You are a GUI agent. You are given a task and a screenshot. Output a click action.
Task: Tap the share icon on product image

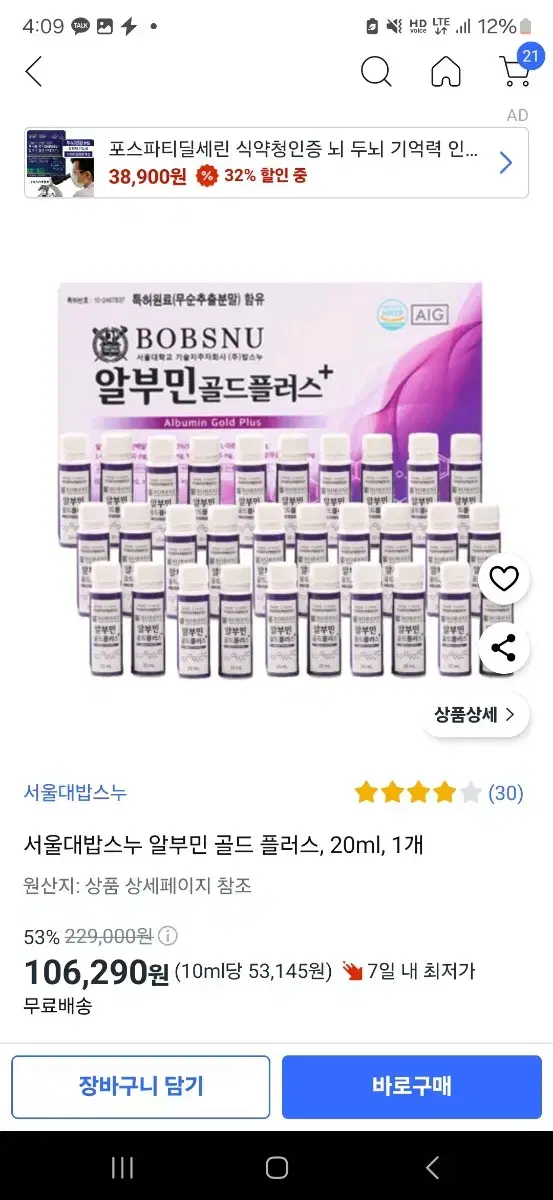click(504, 647)
